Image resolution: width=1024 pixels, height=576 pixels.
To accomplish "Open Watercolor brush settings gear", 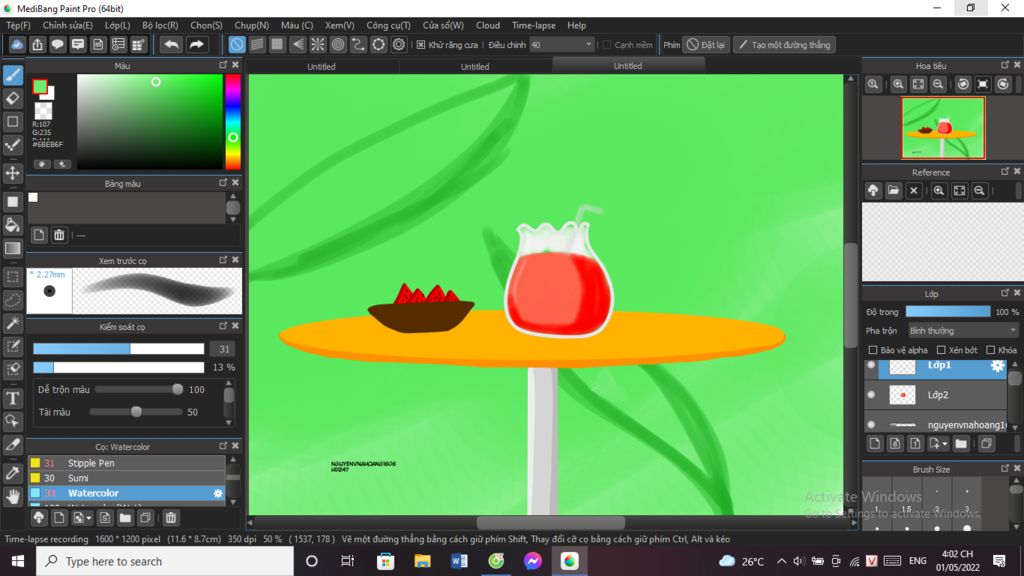I will 218,494.
